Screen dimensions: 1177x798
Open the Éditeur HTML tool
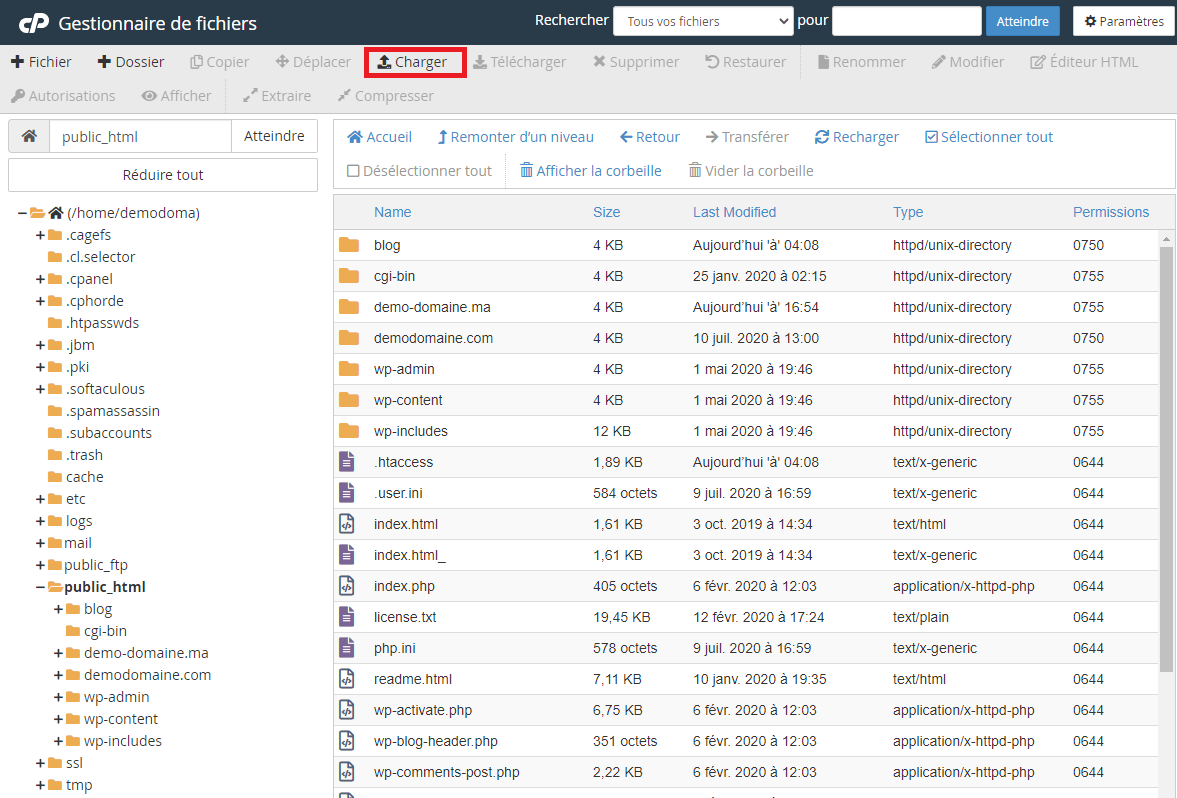pyautogui.click(x=1084, y=62)
